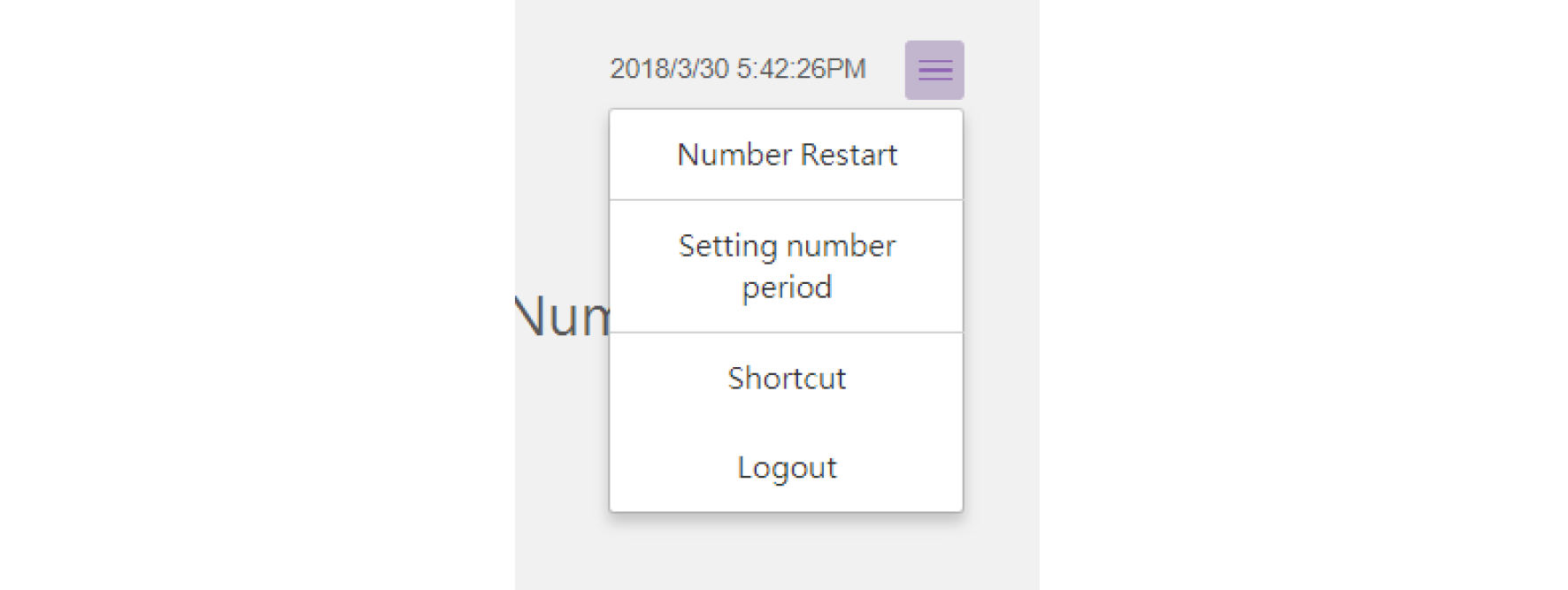Click the purple hamburger menu icon
The height and width of the screenshot is (590, 1568).
click(934, 70)
